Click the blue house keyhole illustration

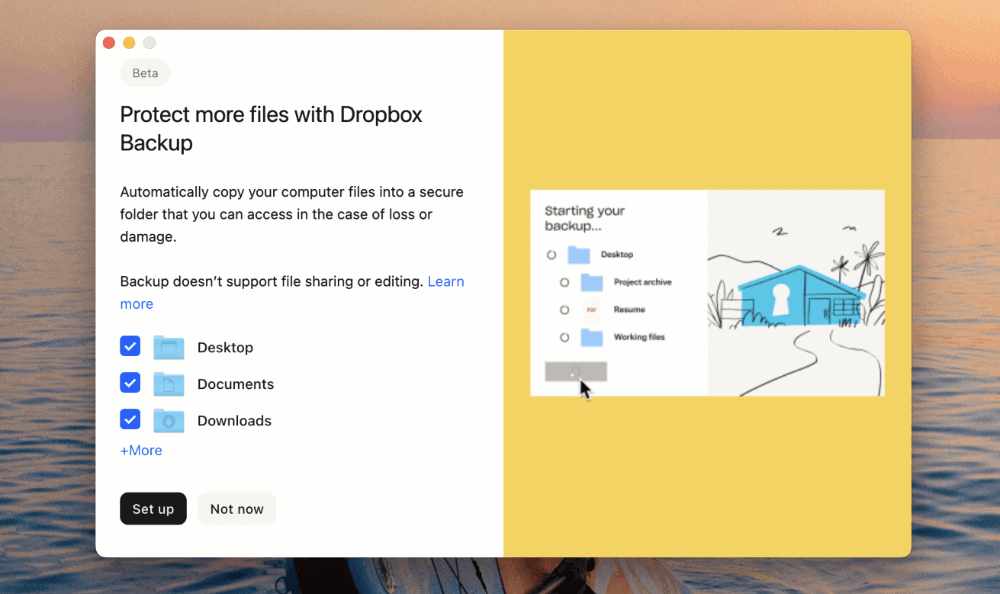point(790,295)
